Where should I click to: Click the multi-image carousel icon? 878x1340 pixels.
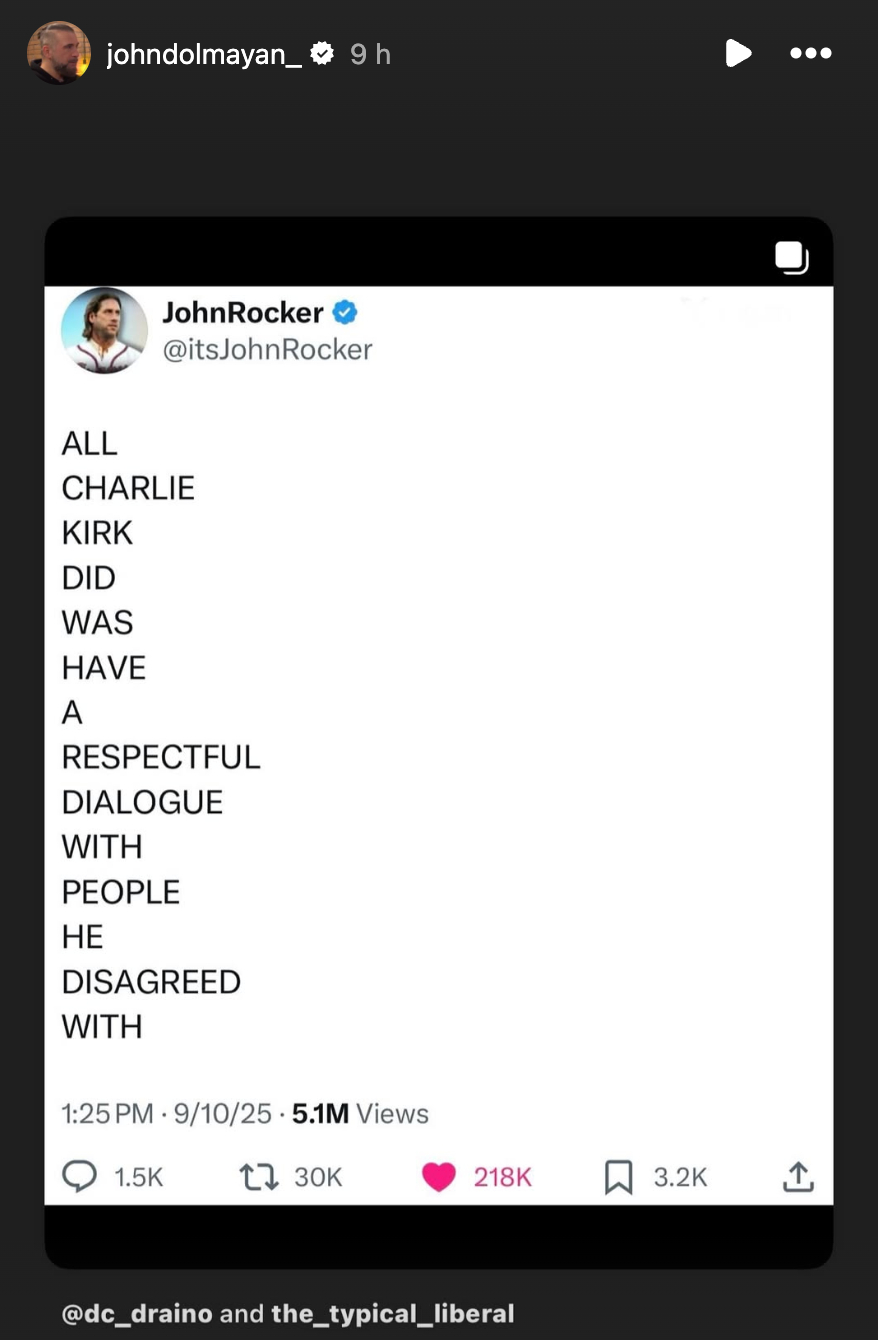click(x=791, y=257)
